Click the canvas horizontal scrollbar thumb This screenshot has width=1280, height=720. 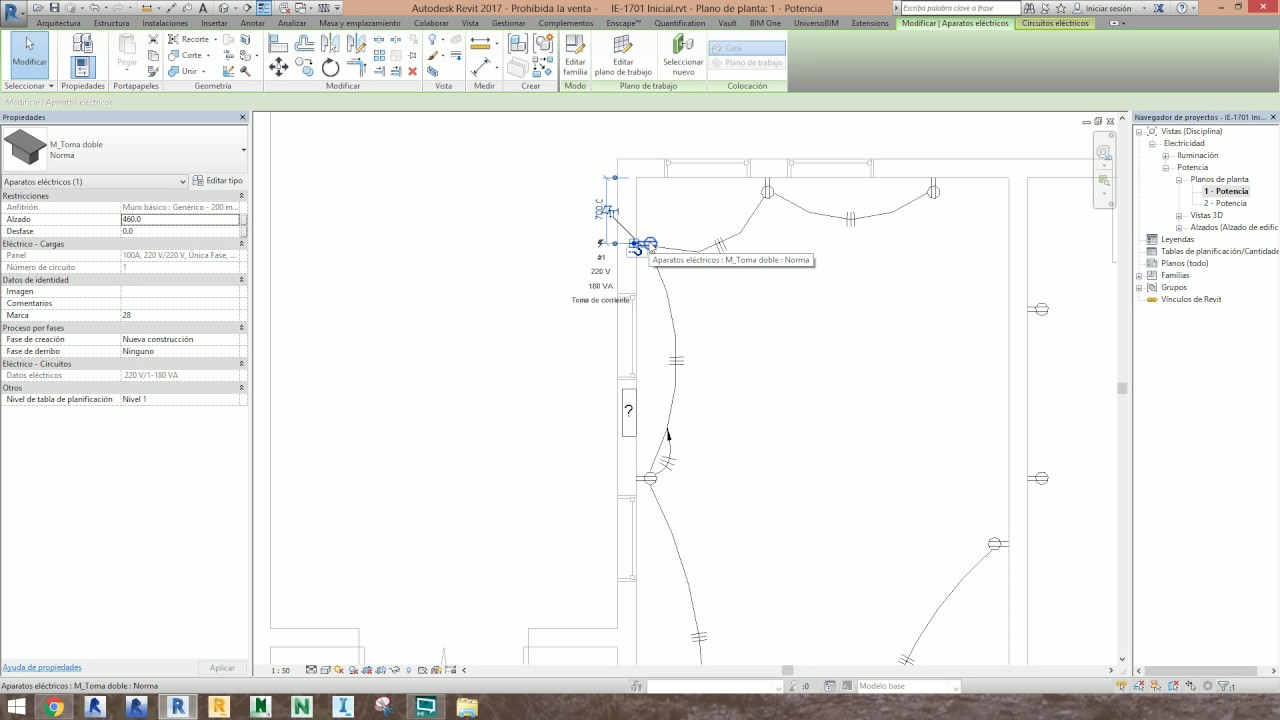[x=787, y=670]
